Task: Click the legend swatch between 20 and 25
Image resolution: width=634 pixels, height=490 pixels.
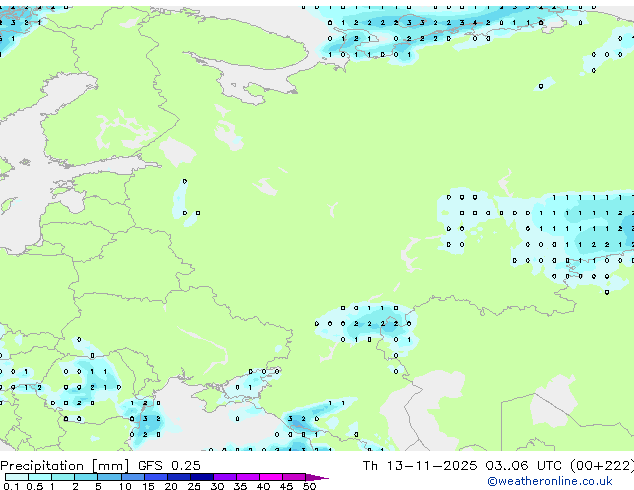Action: 179,477
